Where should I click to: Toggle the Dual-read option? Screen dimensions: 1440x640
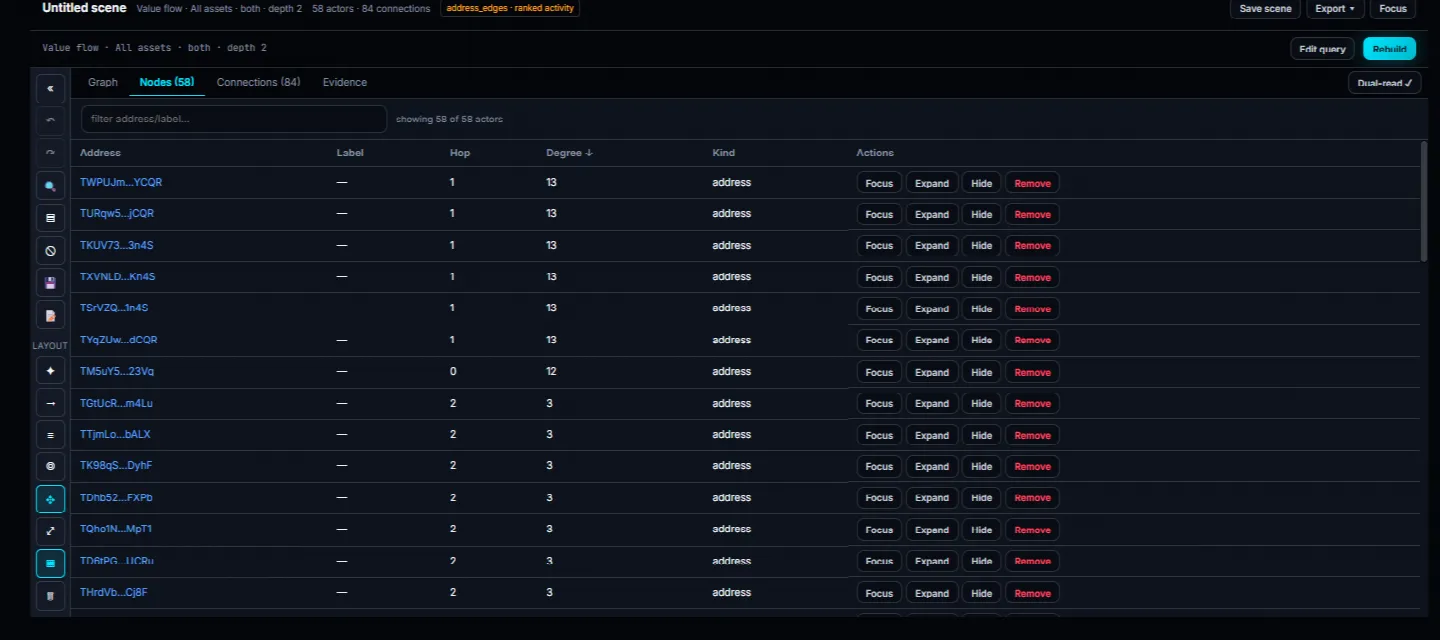[x=1385, y=83]
